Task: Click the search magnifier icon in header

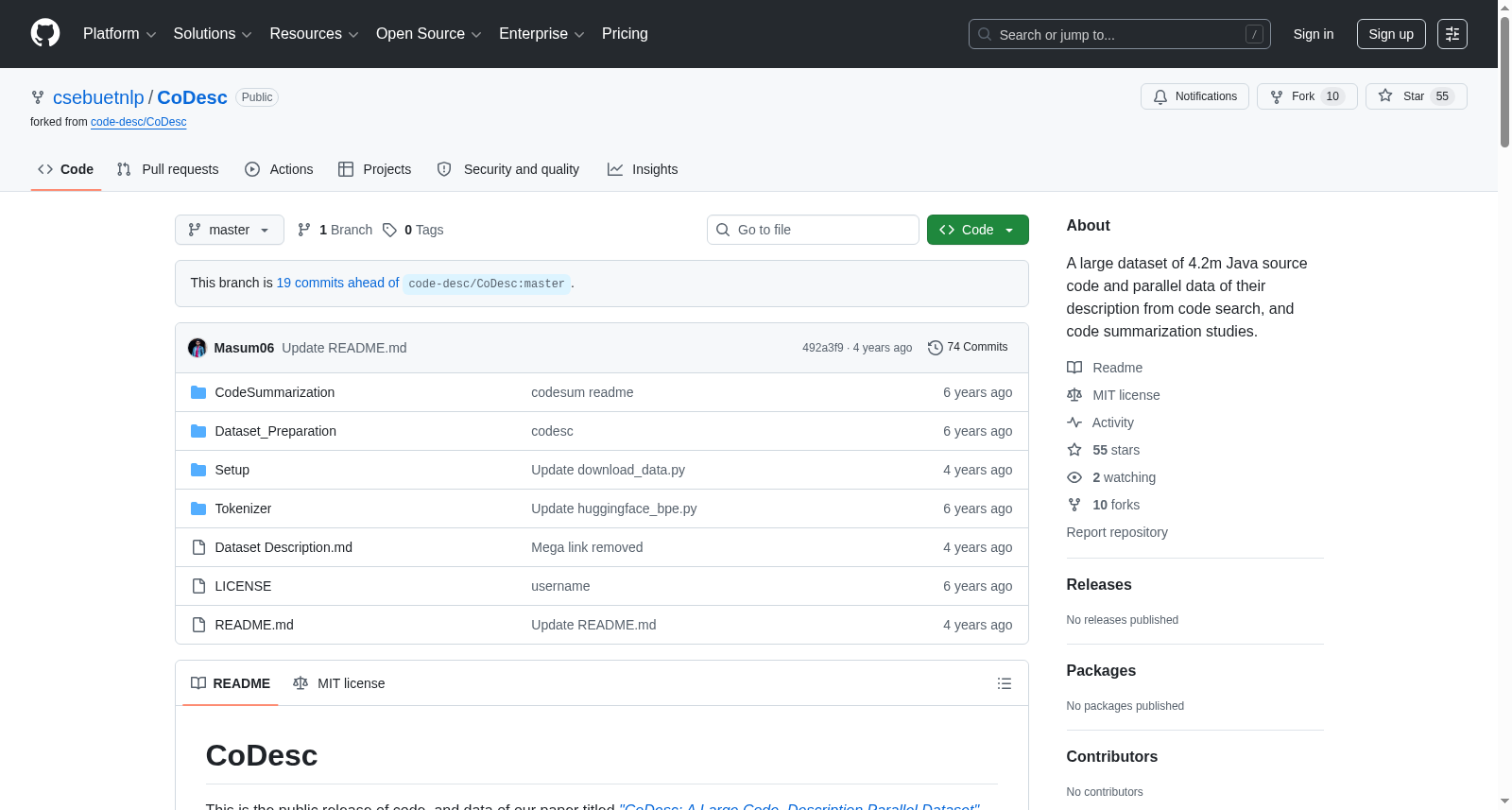Action: (x=985, y=34)
